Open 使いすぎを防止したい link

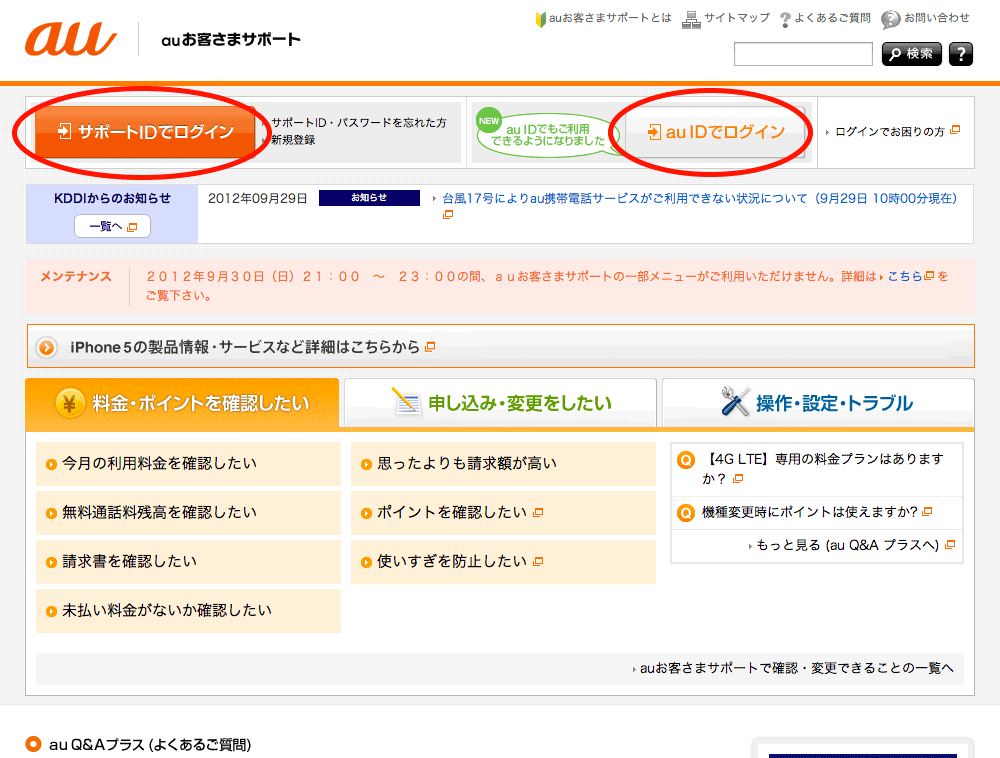(x=503, y=562)
